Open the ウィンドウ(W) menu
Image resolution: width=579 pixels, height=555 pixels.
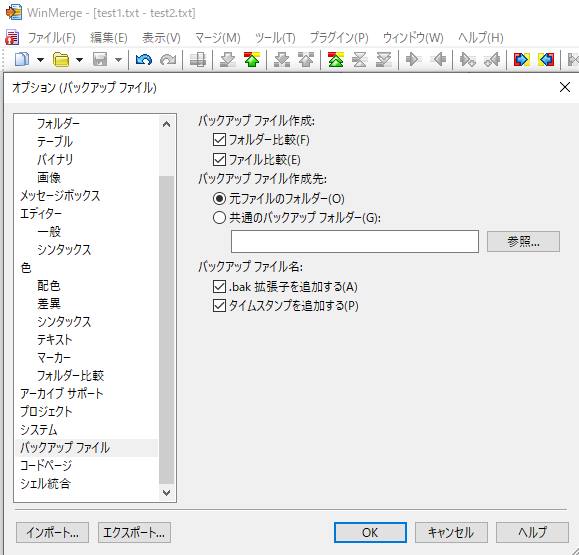[x=413, y=38]
